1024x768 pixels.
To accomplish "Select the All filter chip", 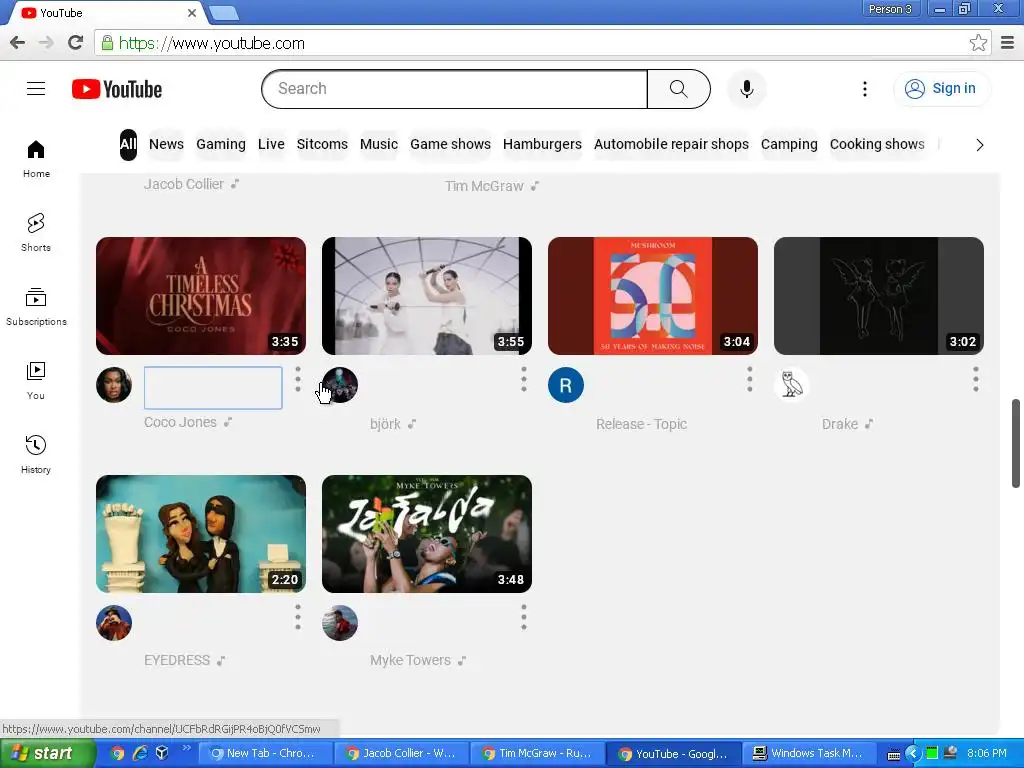I will point(128,144).
